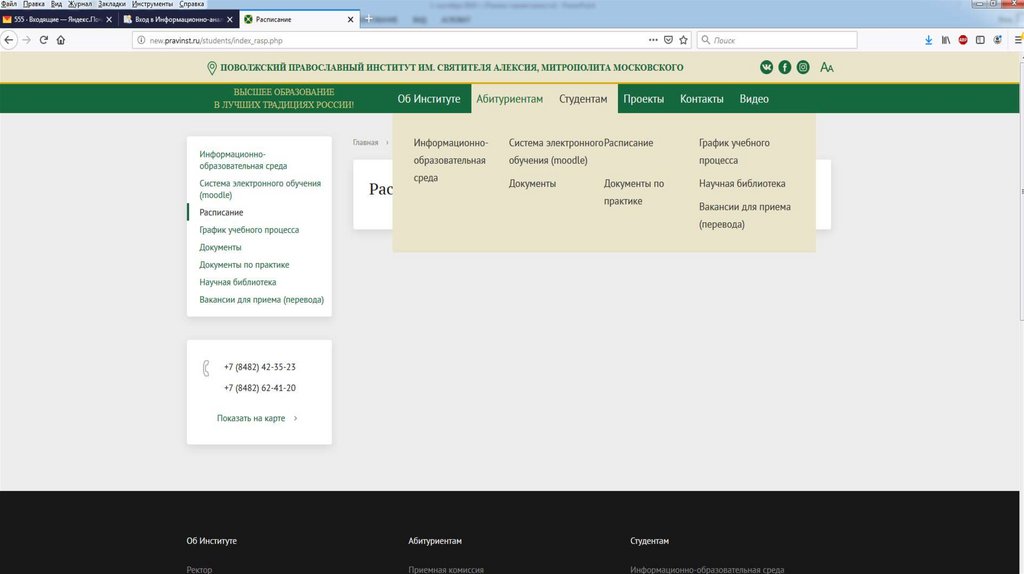
Task: Open График учебного процесса in left sidebar
Action: (249, 230)
